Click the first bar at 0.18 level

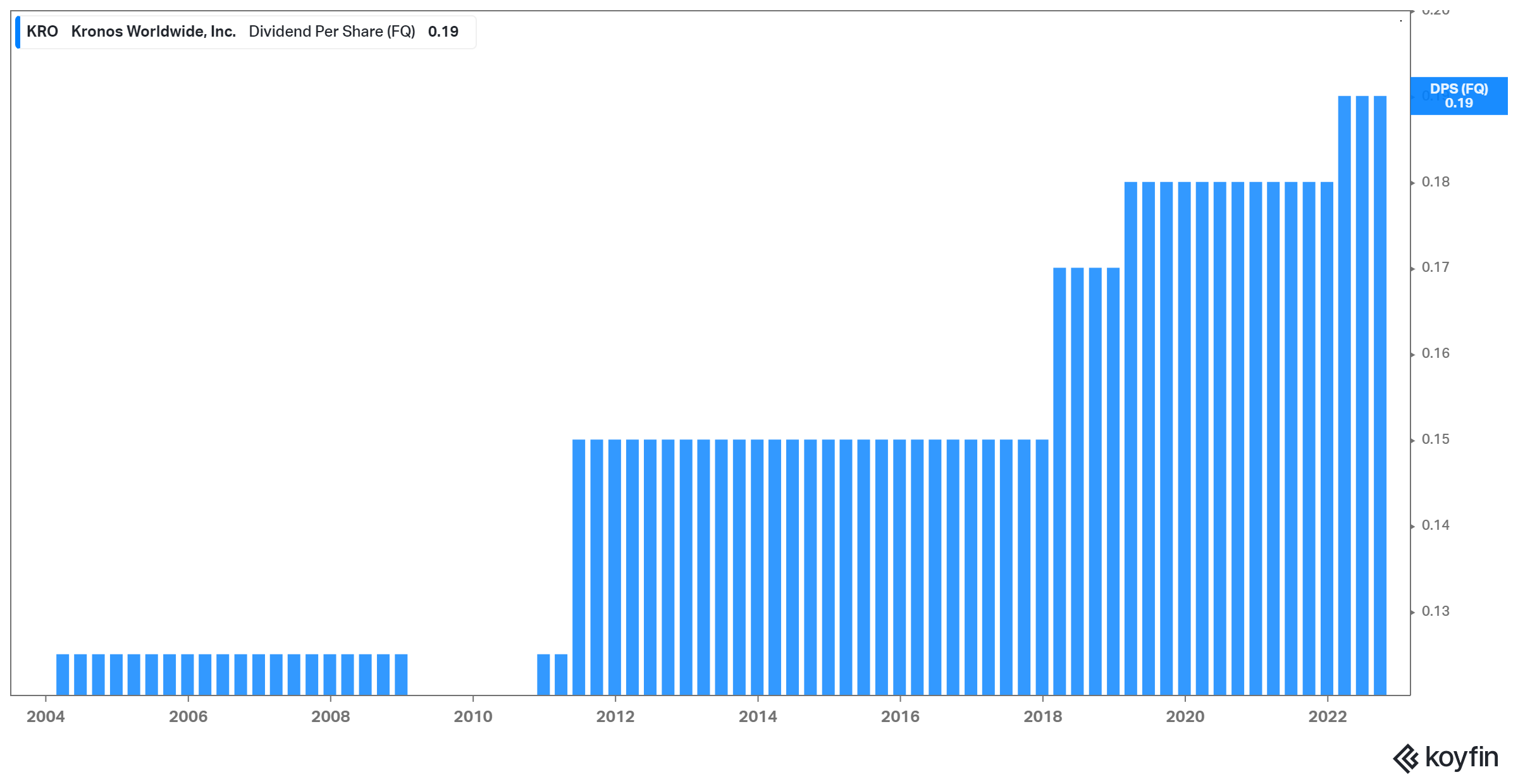click(x=1131, y=438)
